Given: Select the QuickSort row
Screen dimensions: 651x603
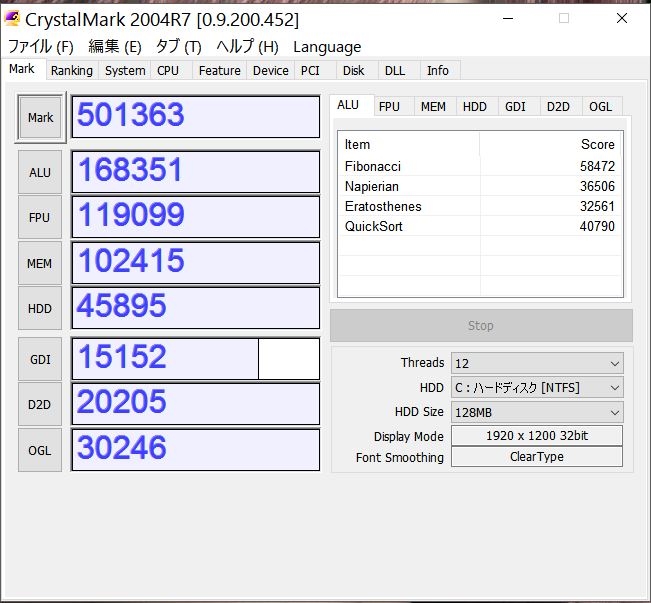Looking at the screenshot, I should (x=480, y=226).
